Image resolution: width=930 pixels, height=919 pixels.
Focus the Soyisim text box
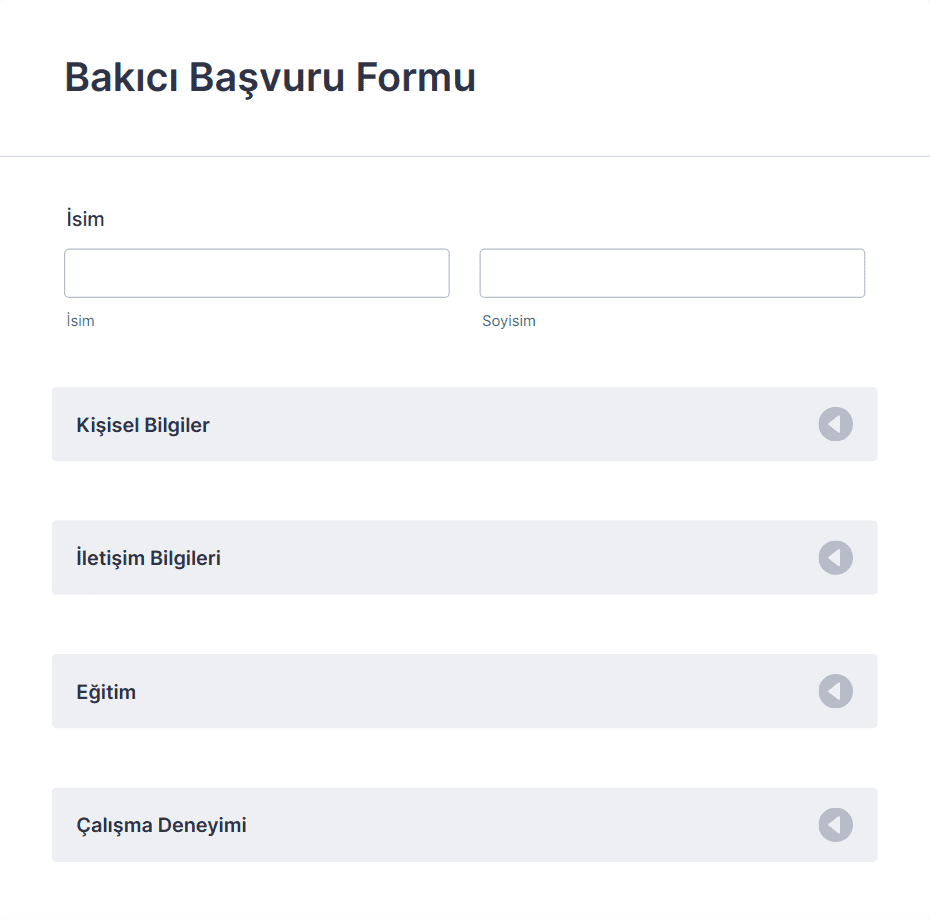coord(672,273)
